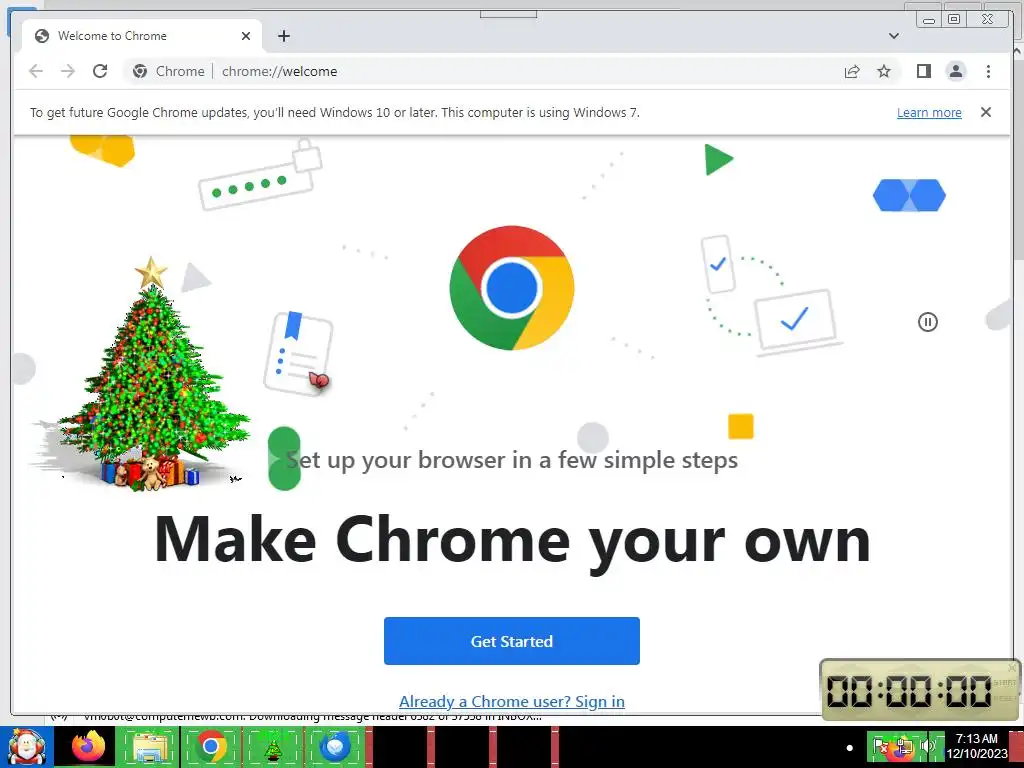Click RESET on the stopwatch widget

(1004, 698)
